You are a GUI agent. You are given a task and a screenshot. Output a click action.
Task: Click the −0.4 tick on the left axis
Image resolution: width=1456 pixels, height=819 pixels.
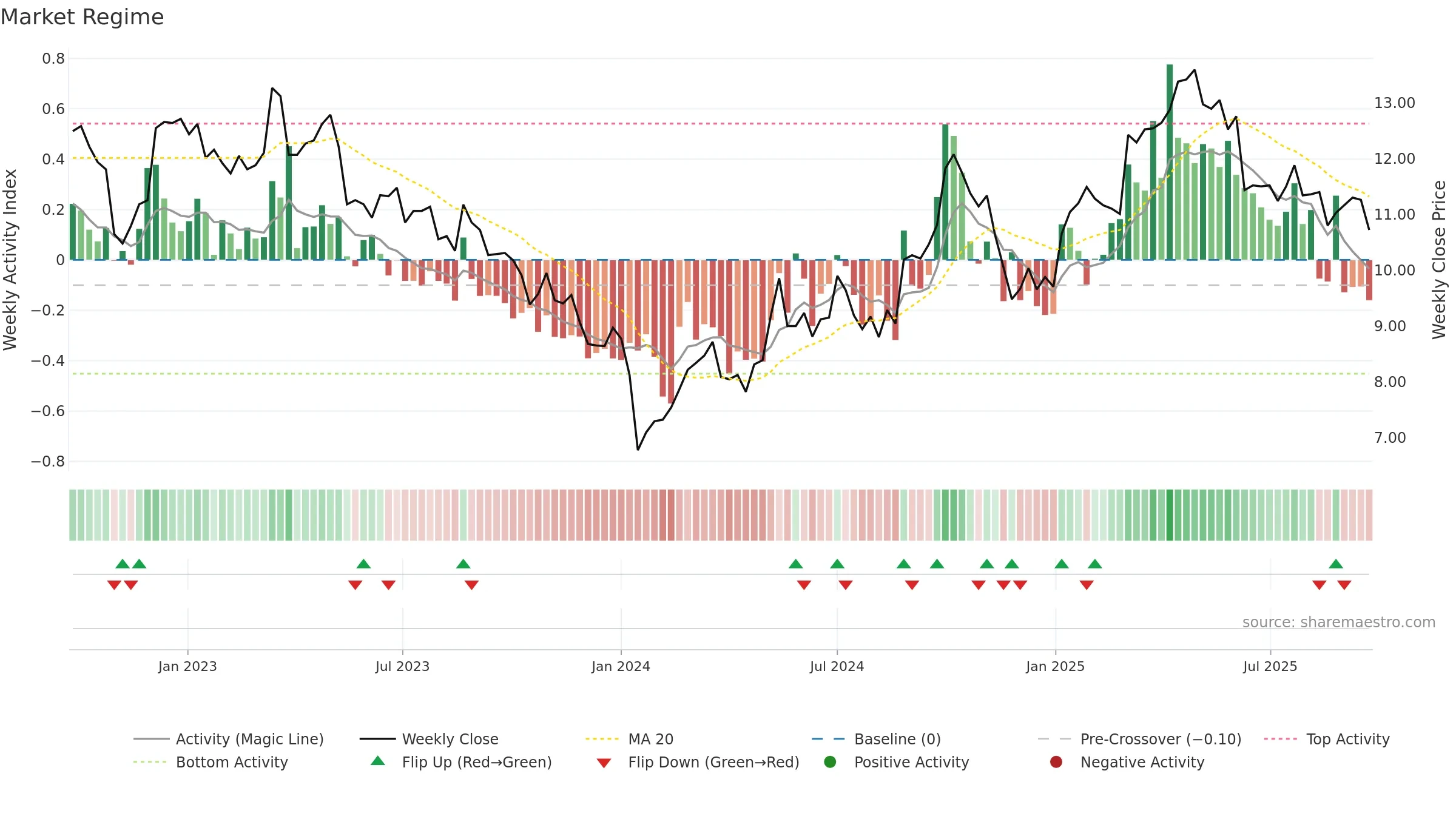(x=48, y=361)
